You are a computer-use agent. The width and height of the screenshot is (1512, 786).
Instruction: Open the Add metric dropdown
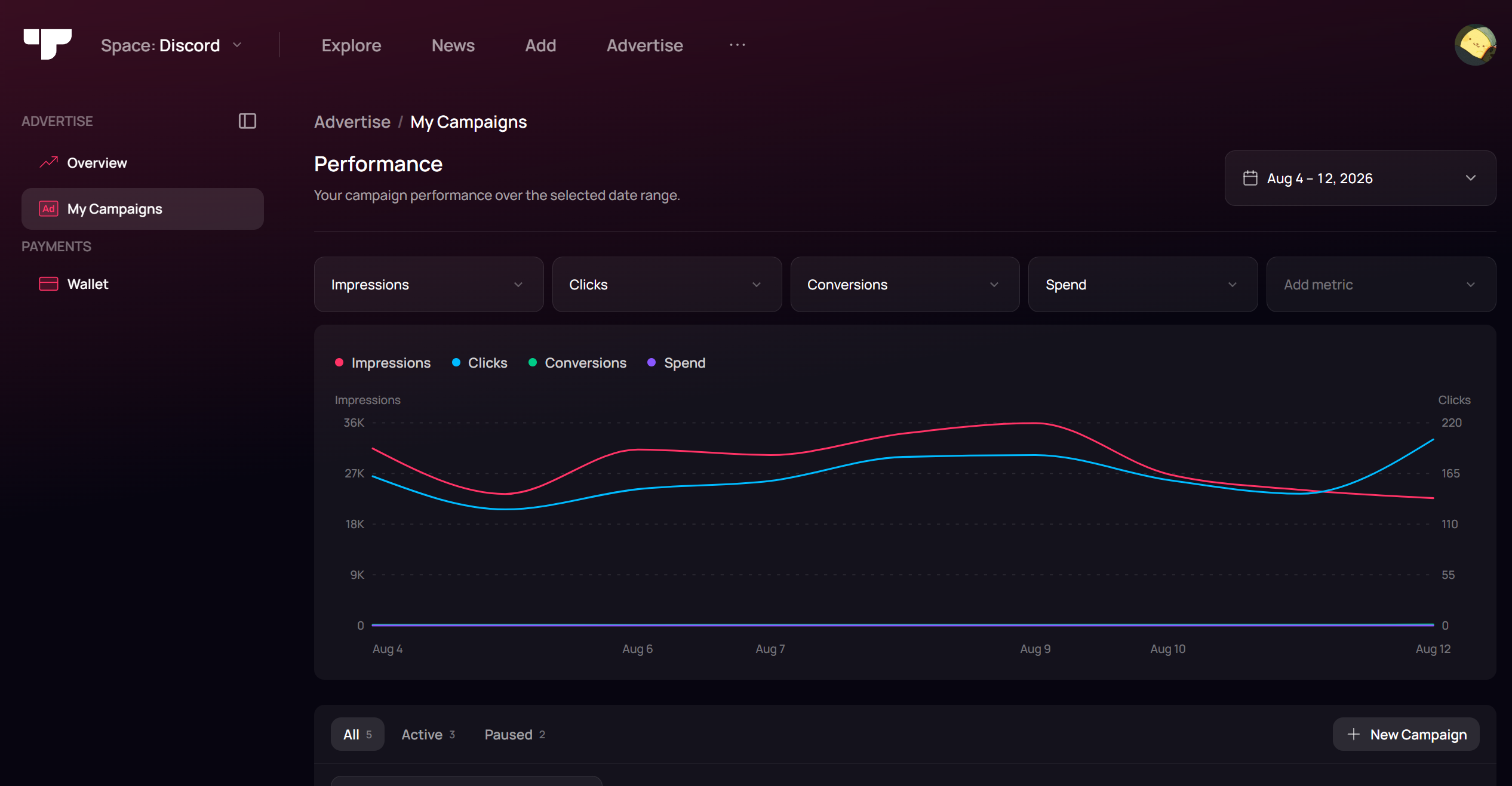pyautogui.click(x=1381, y=284)
